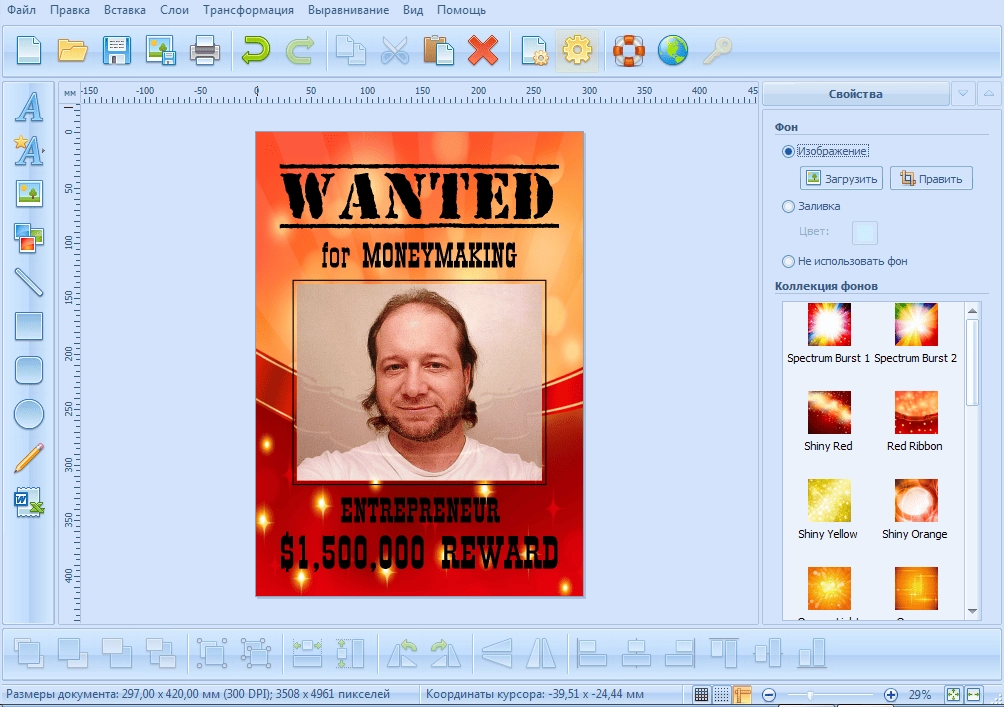
Task: Open program settings with the gear icon
Action: (x=577, y=51)
